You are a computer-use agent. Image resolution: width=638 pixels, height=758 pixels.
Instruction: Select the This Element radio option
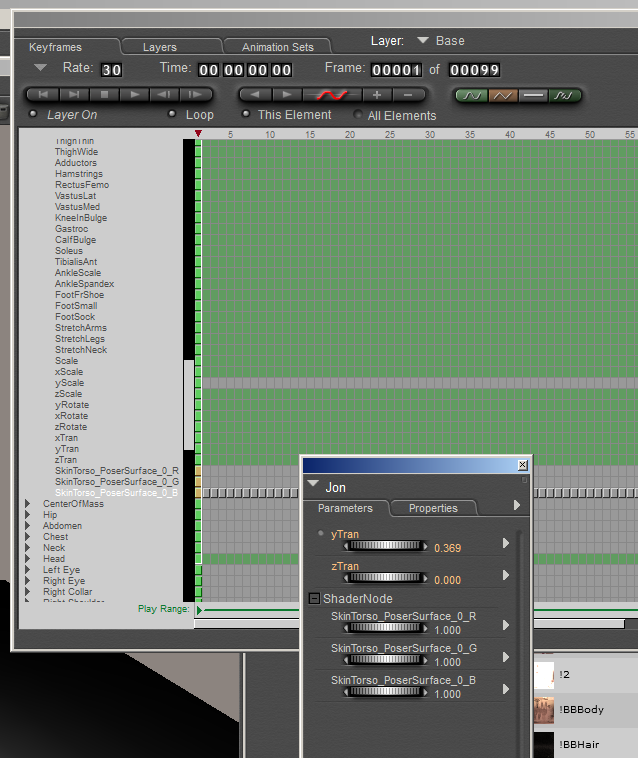click(243, 115)
